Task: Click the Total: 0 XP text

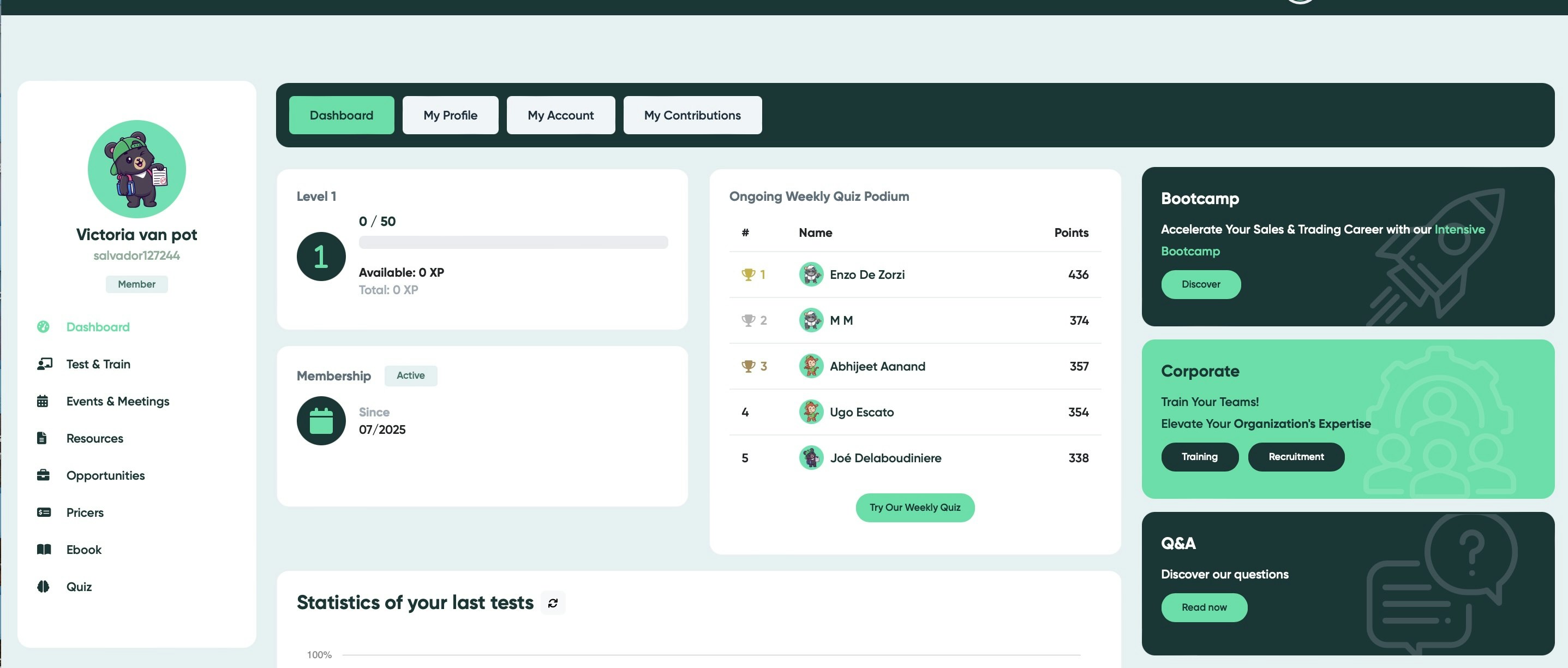Action: coord(388,290)
